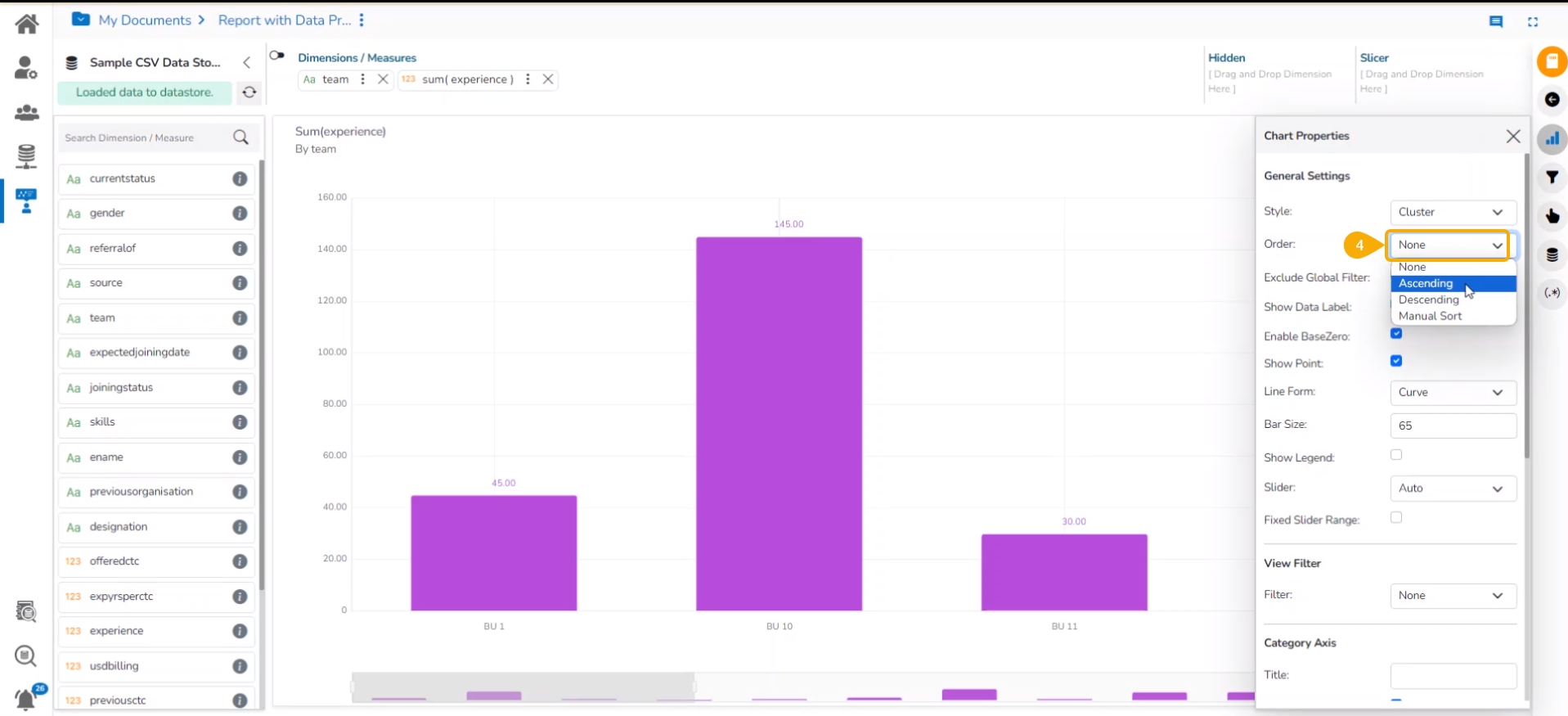Select the referralof dimension row

pos(156,249)
